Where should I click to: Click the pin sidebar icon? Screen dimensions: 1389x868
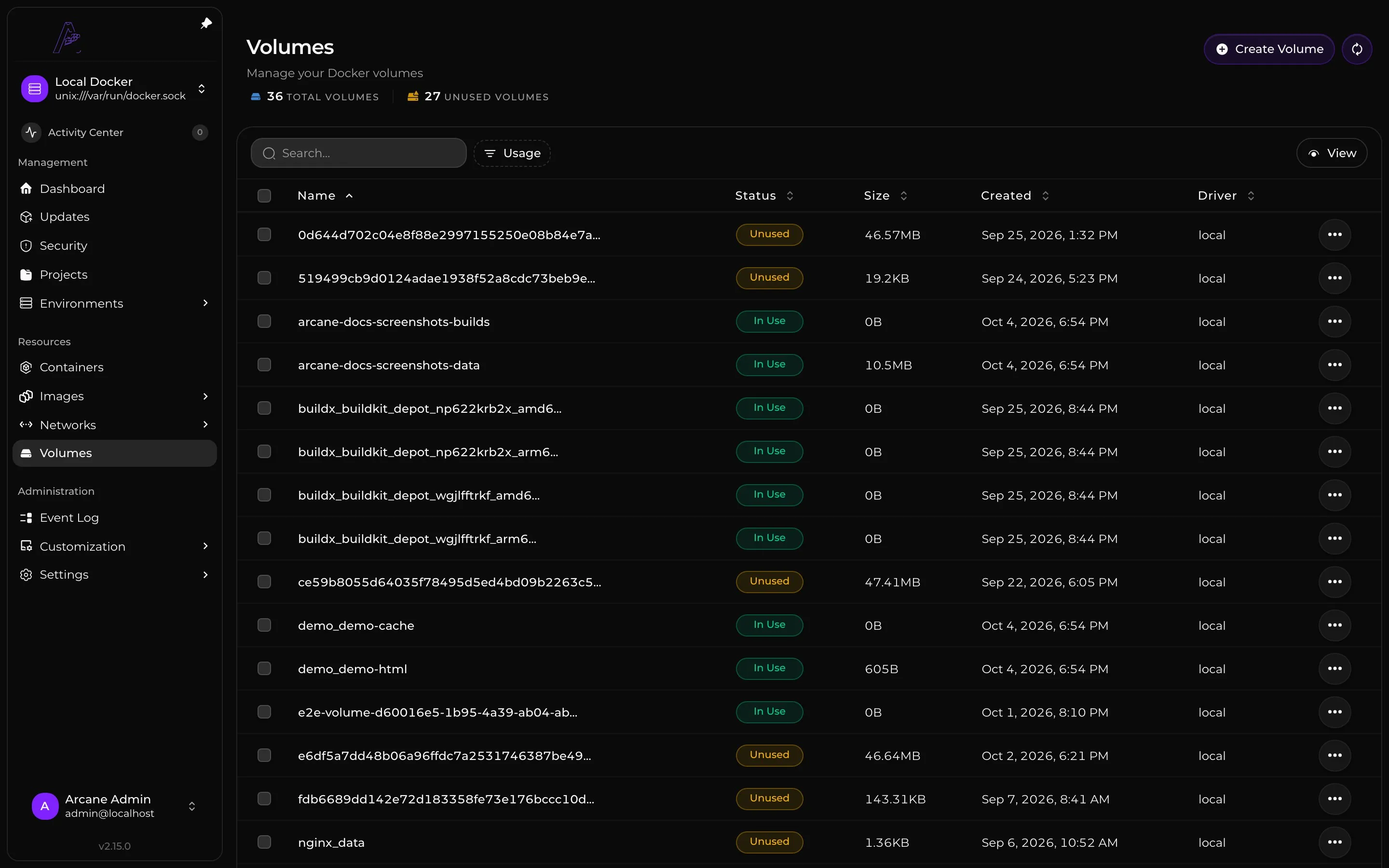(x=206, y=24)
